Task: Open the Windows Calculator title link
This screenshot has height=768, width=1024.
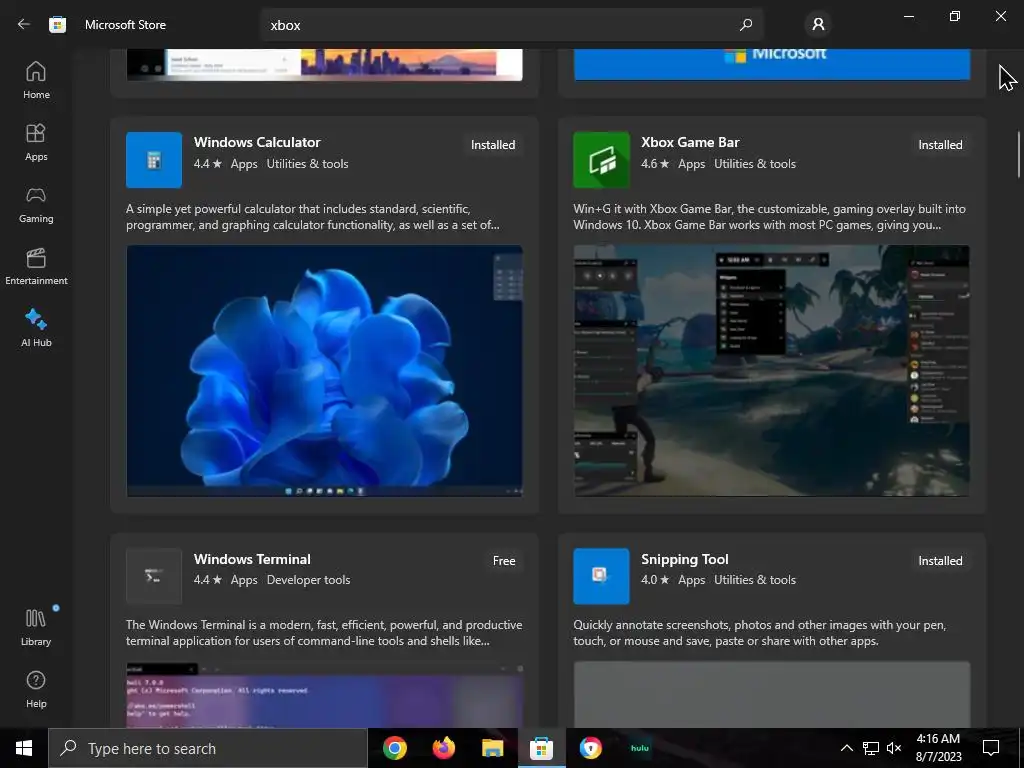Action: pos(257,142)
